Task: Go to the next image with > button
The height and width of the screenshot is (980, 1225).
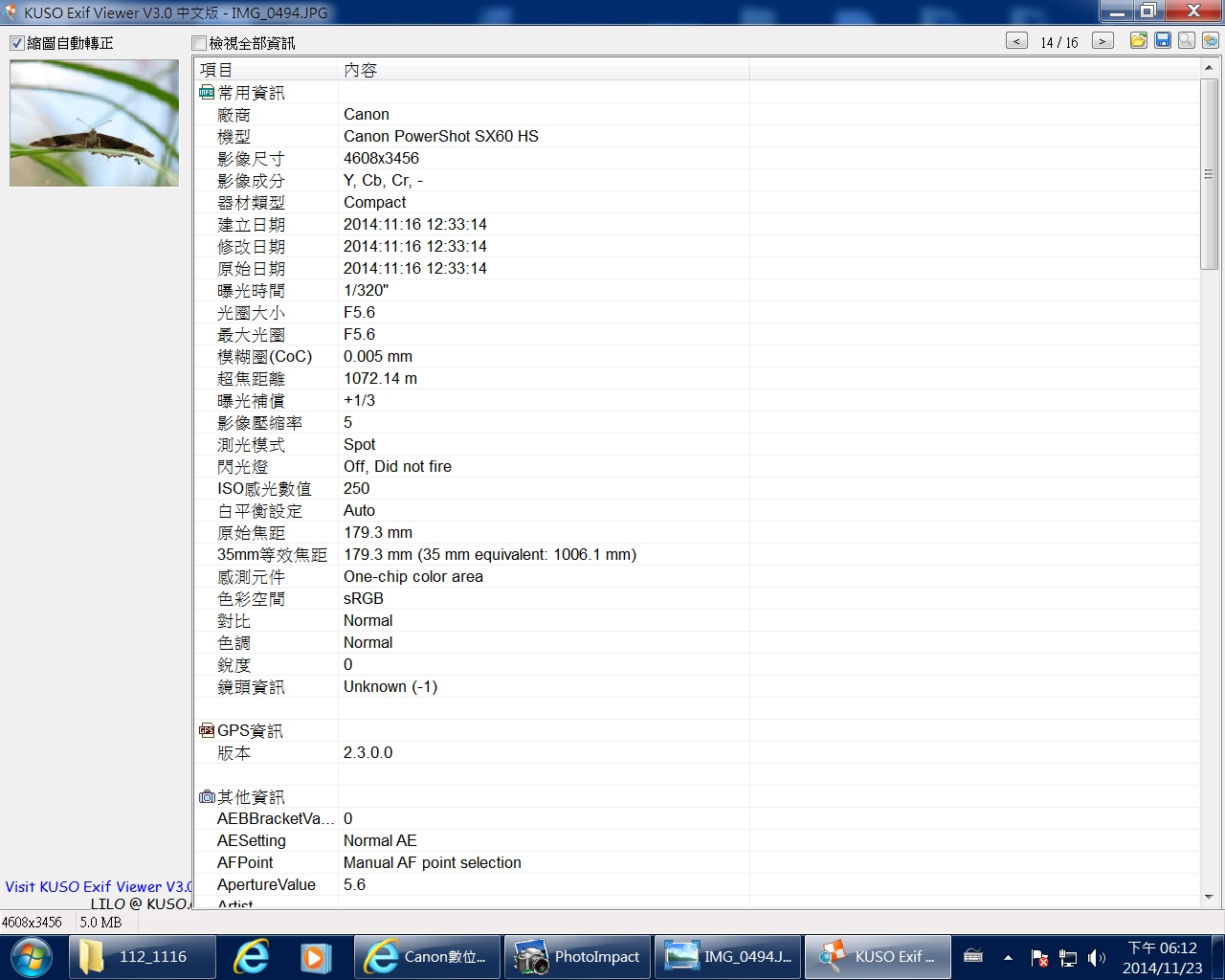Action: [1102, 41]
